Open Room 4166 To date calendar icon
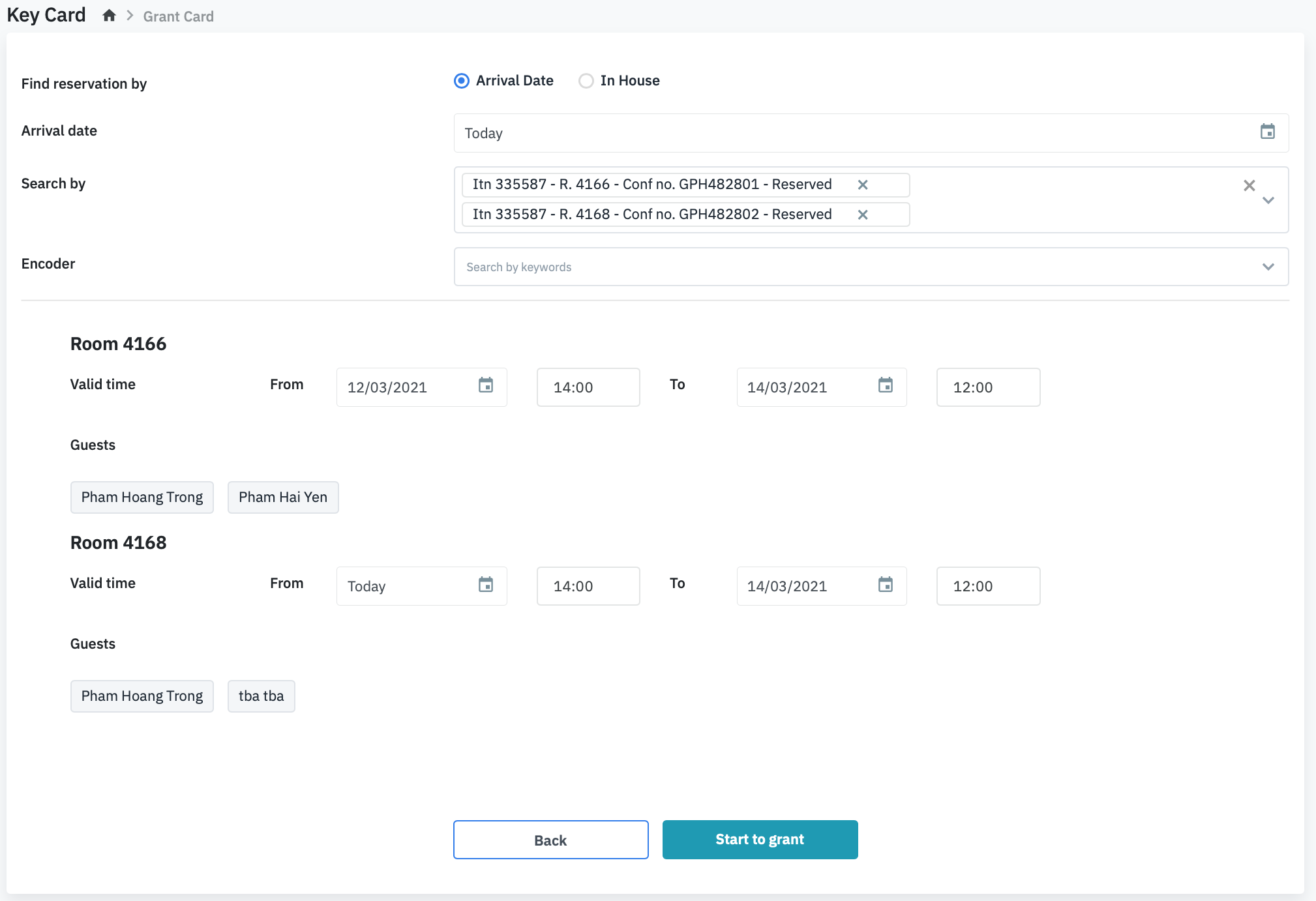This screenshot has width=1316, height=901. click(x=885, y=385)
